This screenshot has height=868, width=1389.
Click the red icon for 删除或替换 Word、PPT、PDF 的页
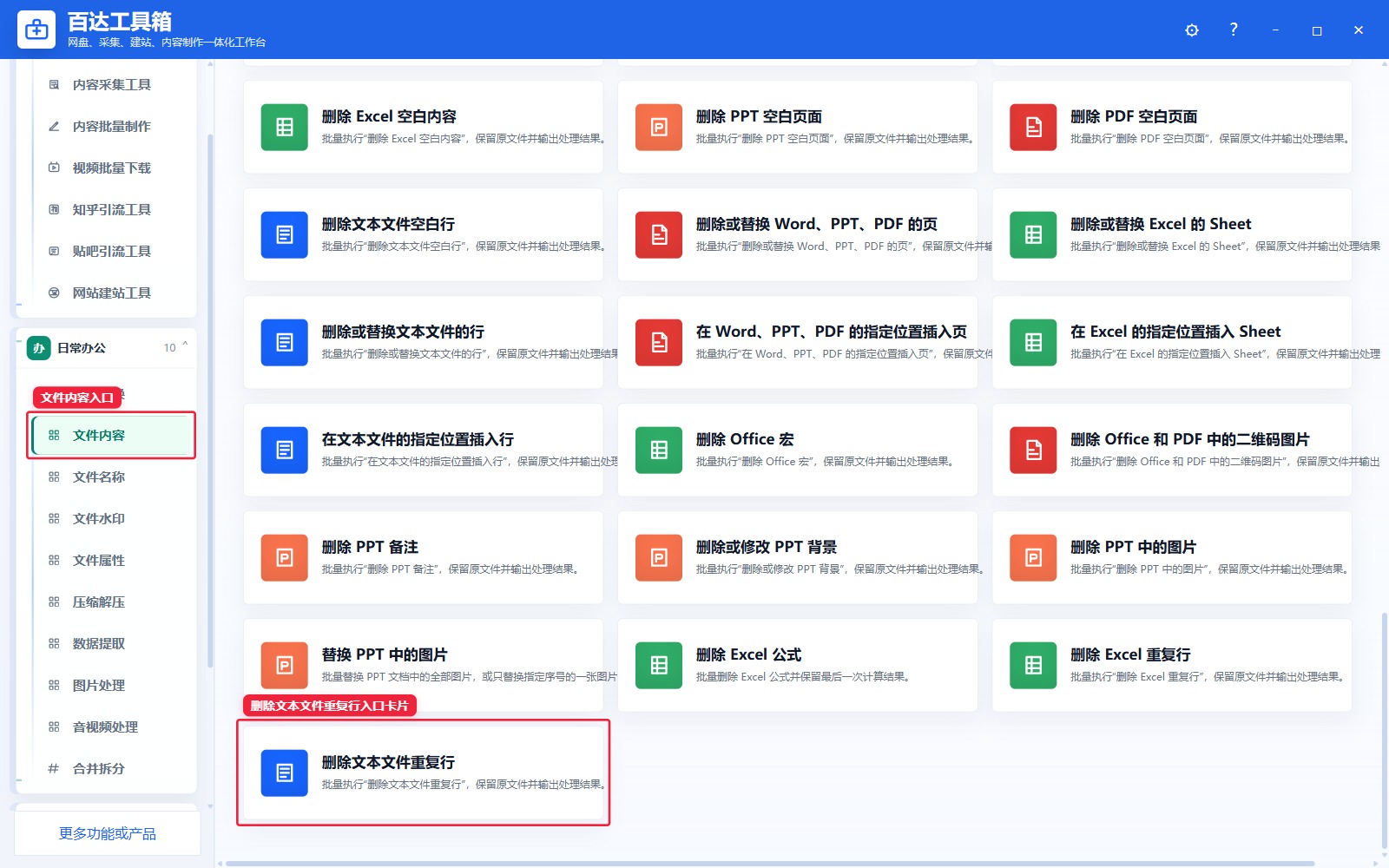(x=659, y=235)
